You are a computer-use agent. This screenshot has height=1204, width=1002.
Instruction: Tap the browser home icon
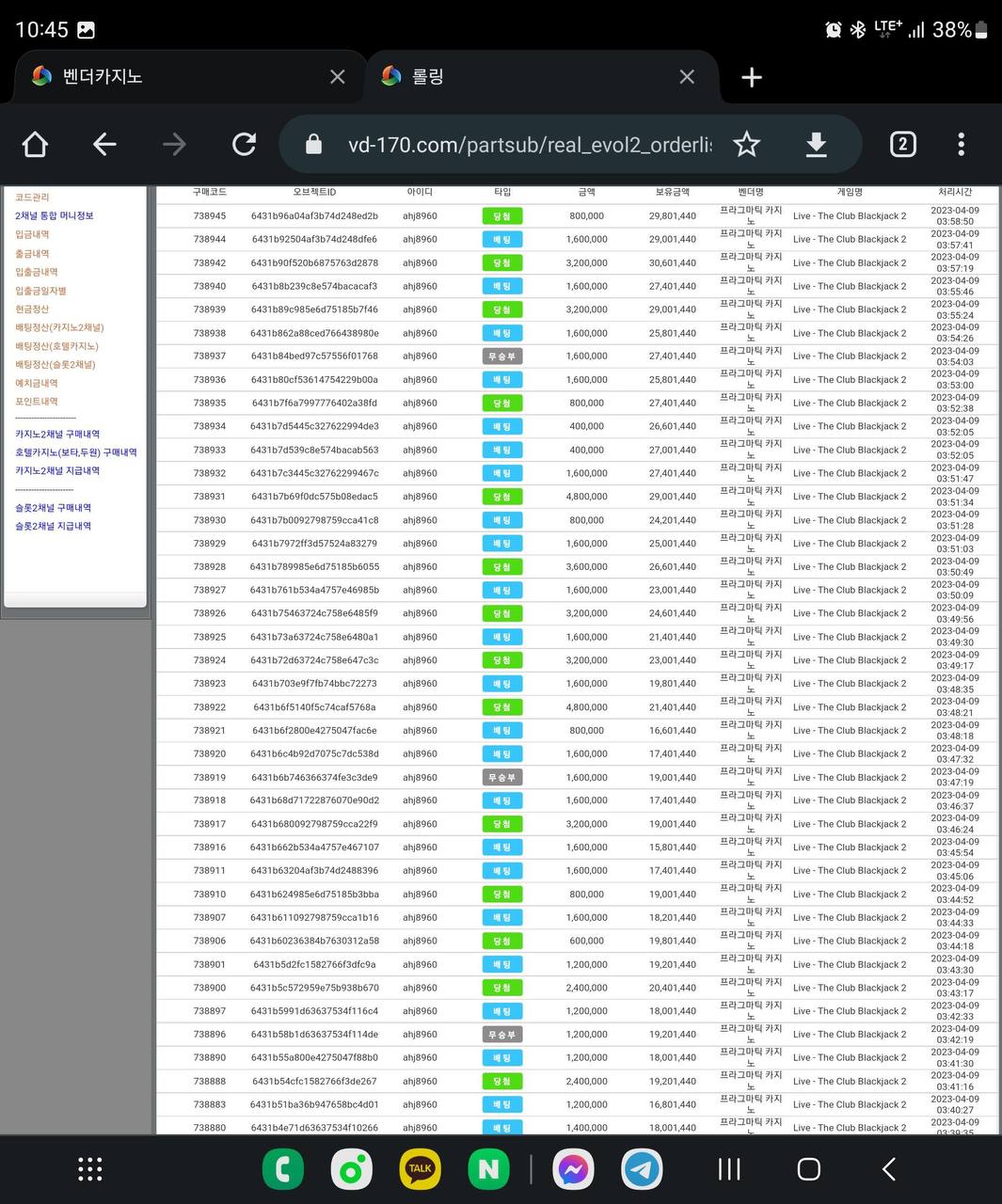(x=35, y=144)
